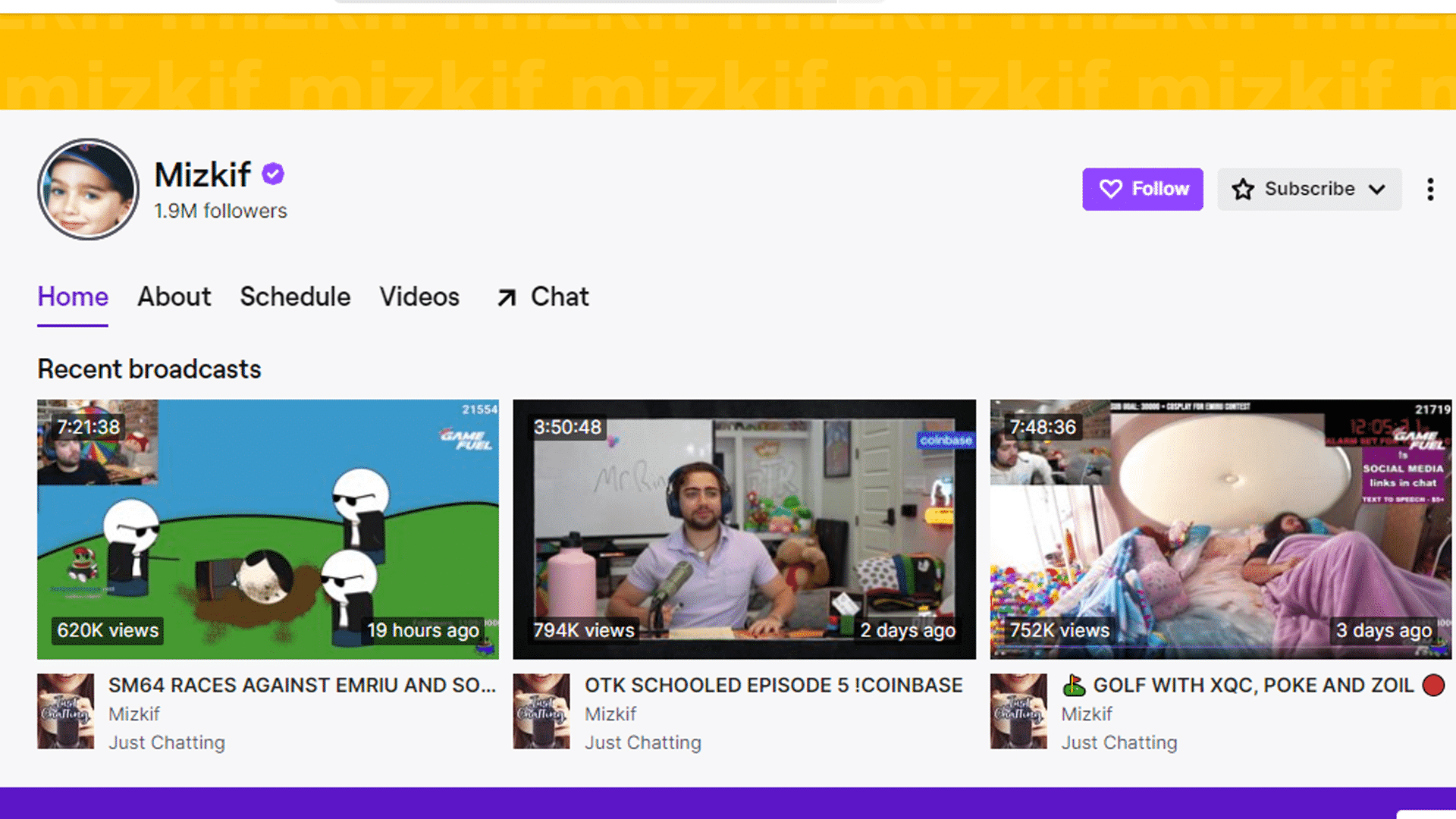Click the Just Chatting box art under GOLF WITH XQC

pos(1018,711)
